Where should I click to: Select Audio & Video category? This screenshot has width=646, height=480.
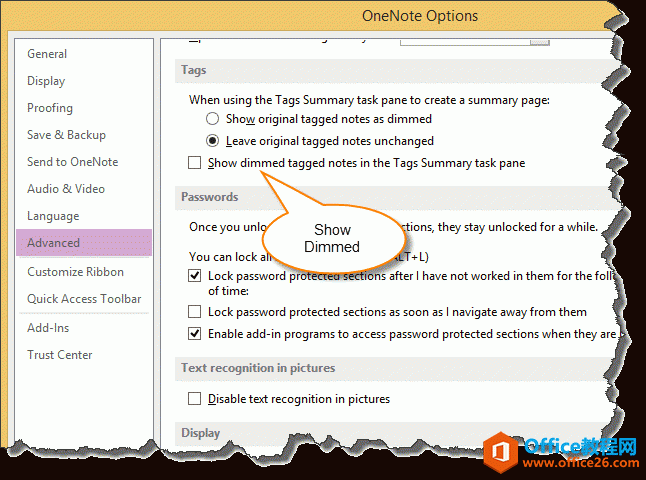pyautogui.click(x=66, y=189)
